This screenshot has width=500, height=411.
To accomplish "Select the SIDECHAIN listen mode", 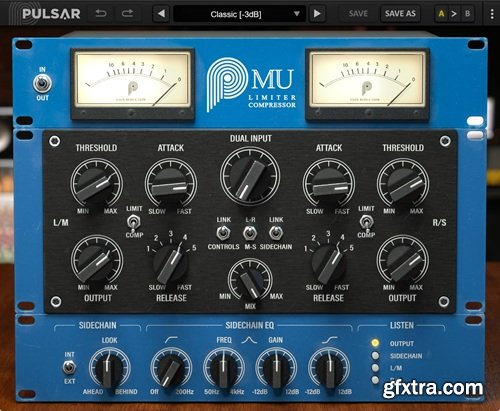I will pyautogui.click(x=375, y=356).
